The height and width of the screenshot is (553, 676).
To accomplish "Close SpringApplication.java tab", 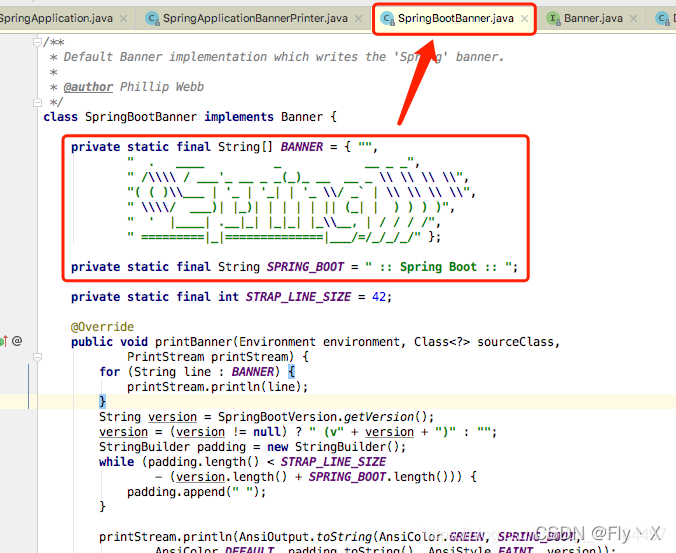I will coord(123,19).
